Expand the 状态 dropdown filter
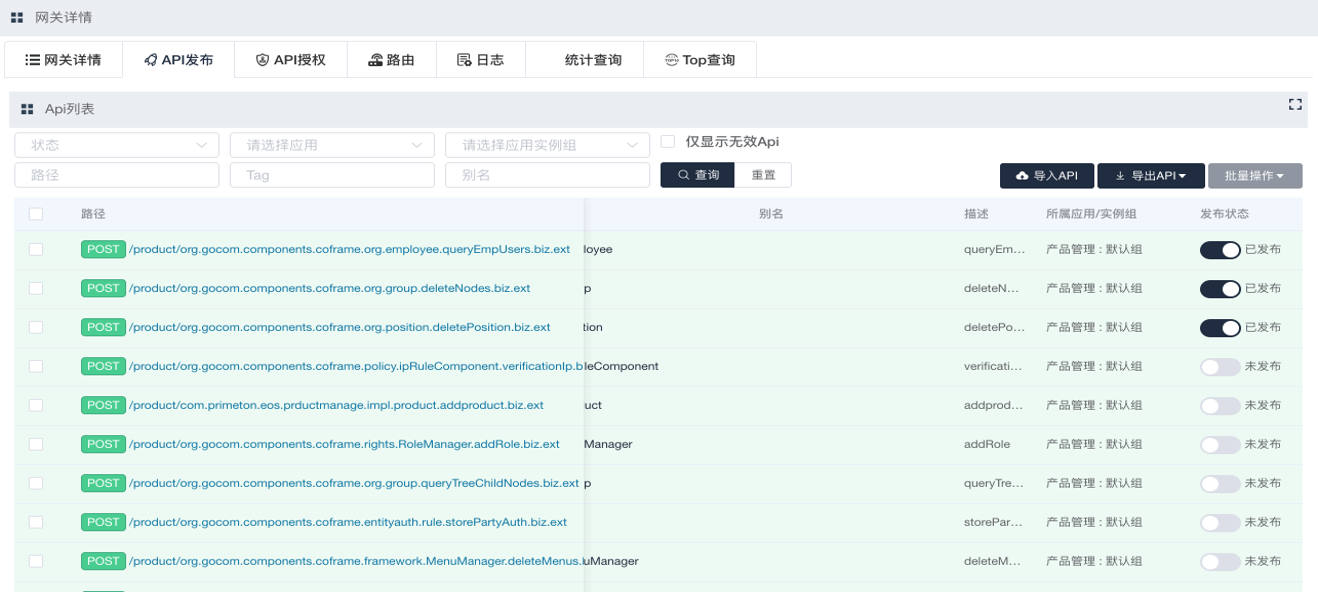1318x592 pixels. 116,145
